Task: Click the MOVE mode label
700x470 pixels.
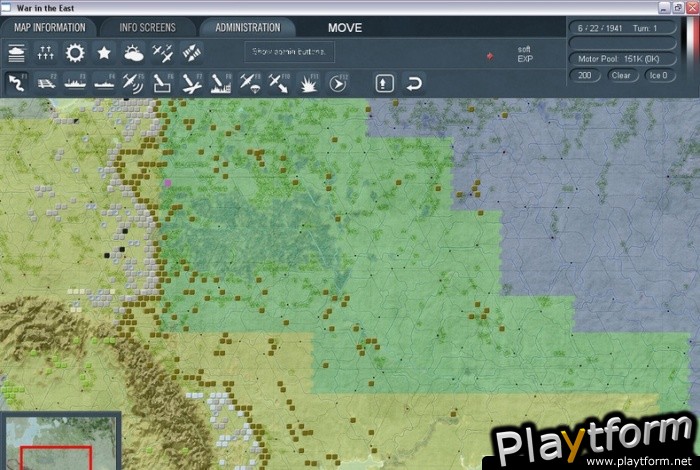Action: (x=345, y=28)
